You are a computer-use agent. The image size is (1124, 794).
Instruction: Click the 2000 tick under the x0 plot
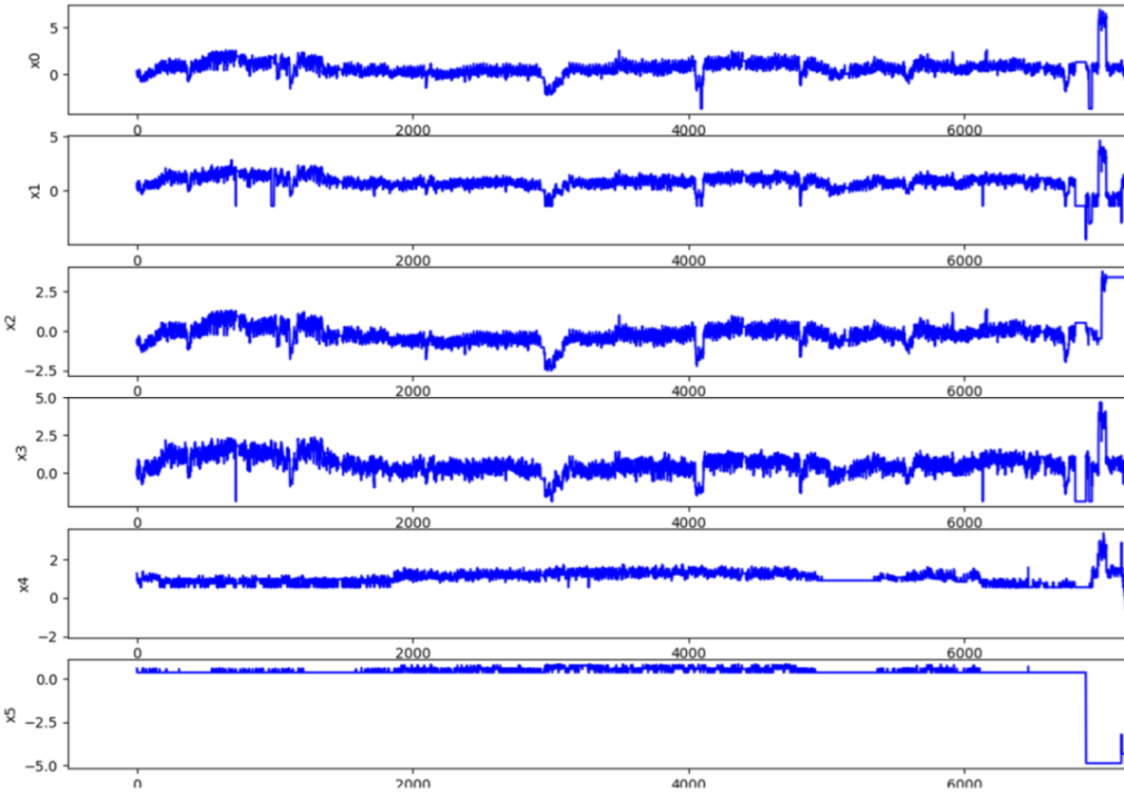(x=413, y=129)
